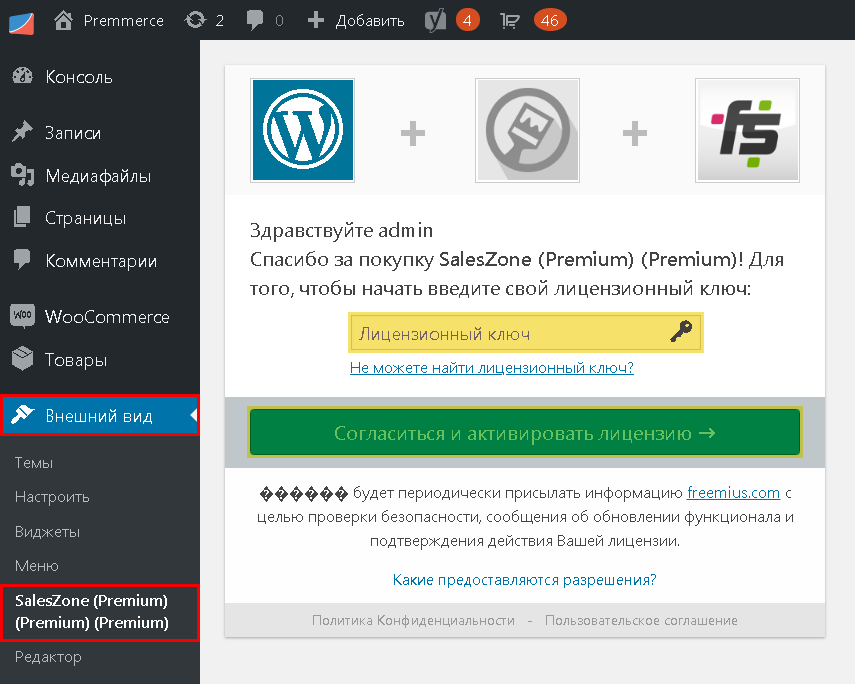The image size is (855, 684).
Task: Click the speech bubble icon next to Комментарии
Action: (22, 260)
